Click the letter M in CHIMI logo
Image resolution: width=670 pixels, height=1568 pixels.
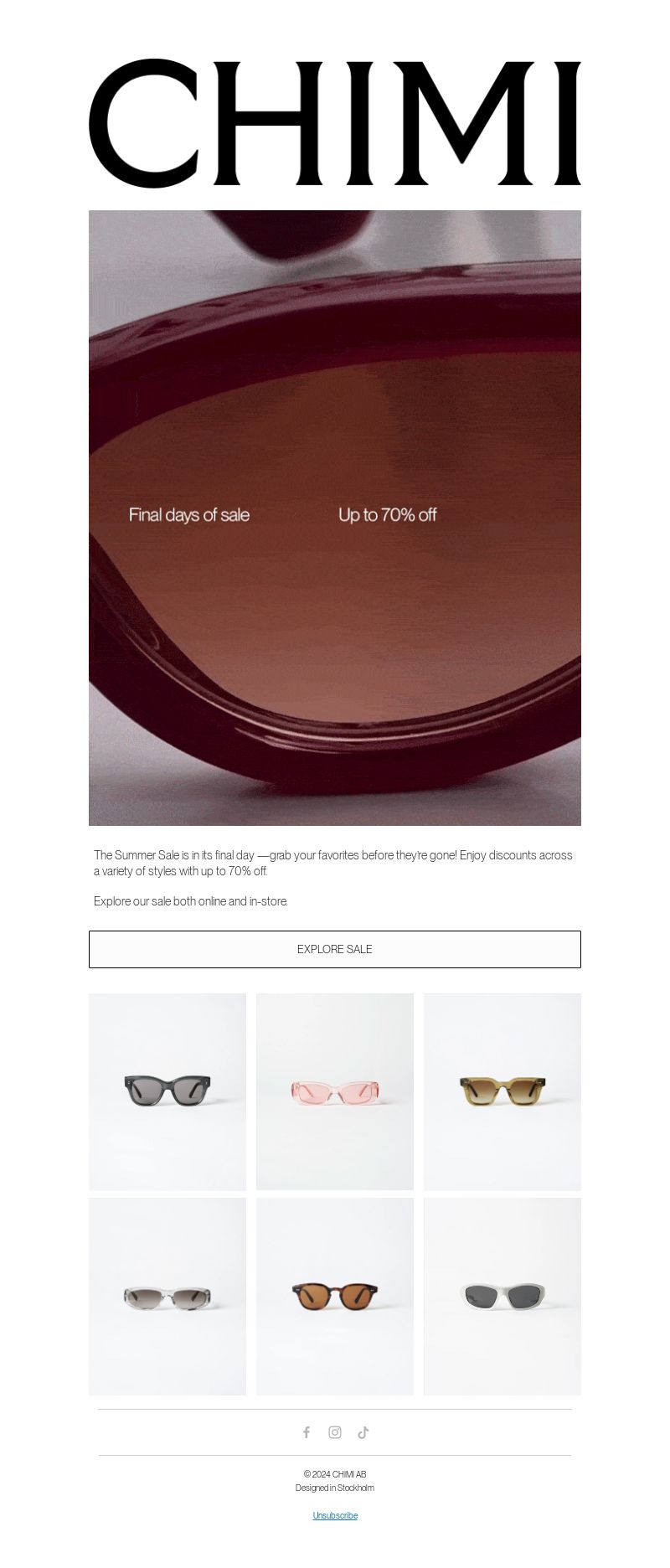coord(461,123)
